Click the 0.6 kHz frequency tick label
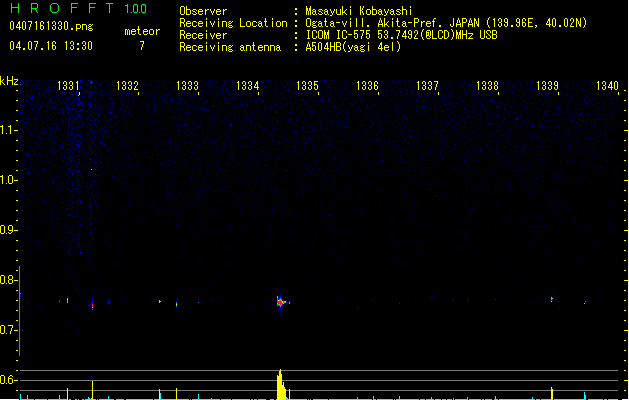This screenshot has height=400, width=629. point(8,380)
